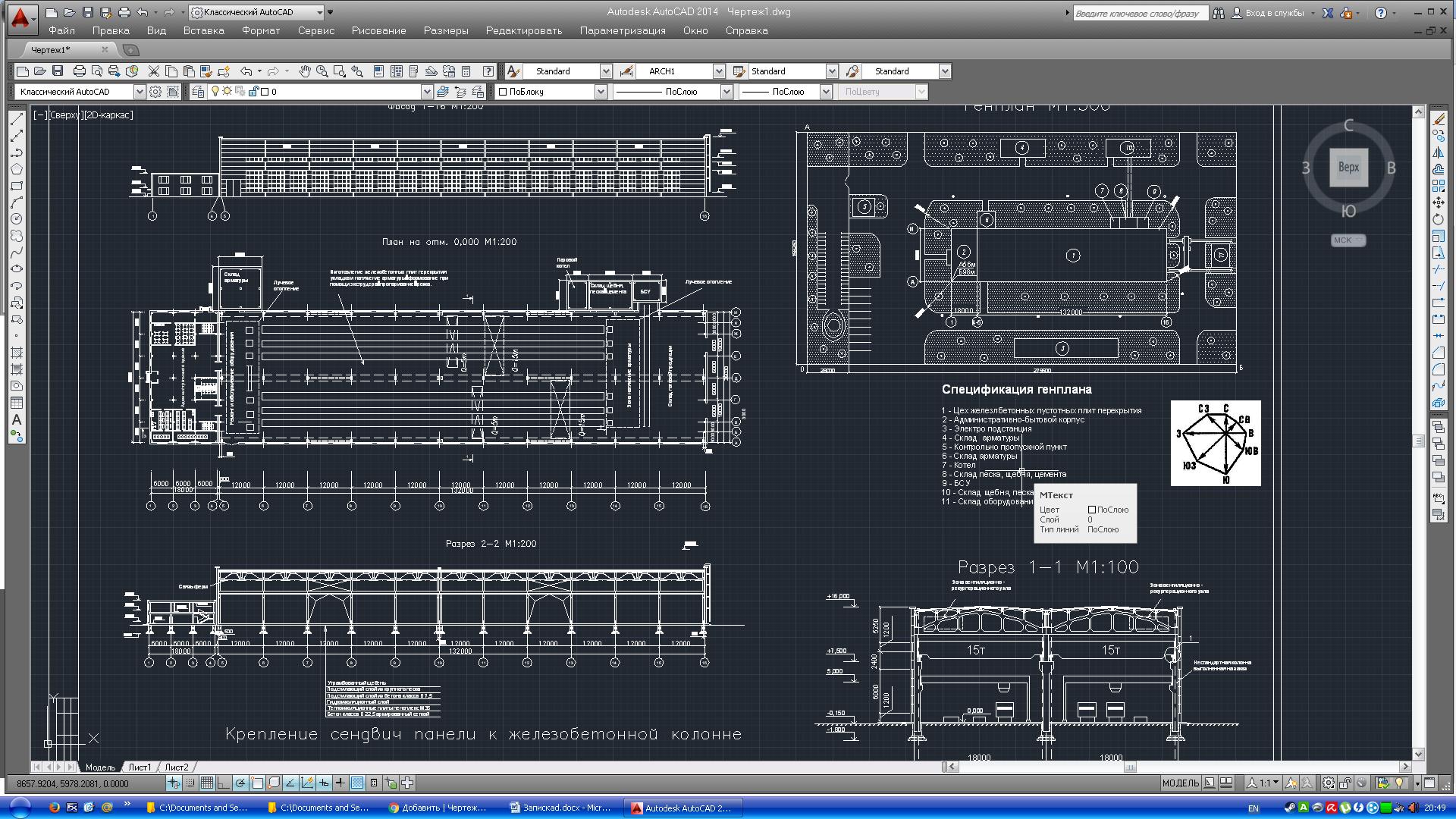
Task: Select the Rotate tool in the Modify toolbar
Action: [x=1438, y=219]
